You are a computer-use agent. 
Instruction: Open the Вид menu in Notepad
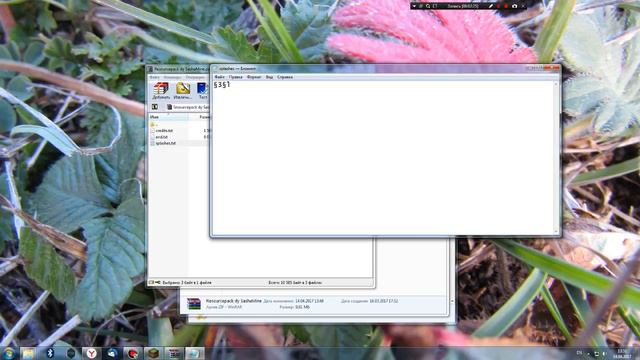click(x=269, y=77)
